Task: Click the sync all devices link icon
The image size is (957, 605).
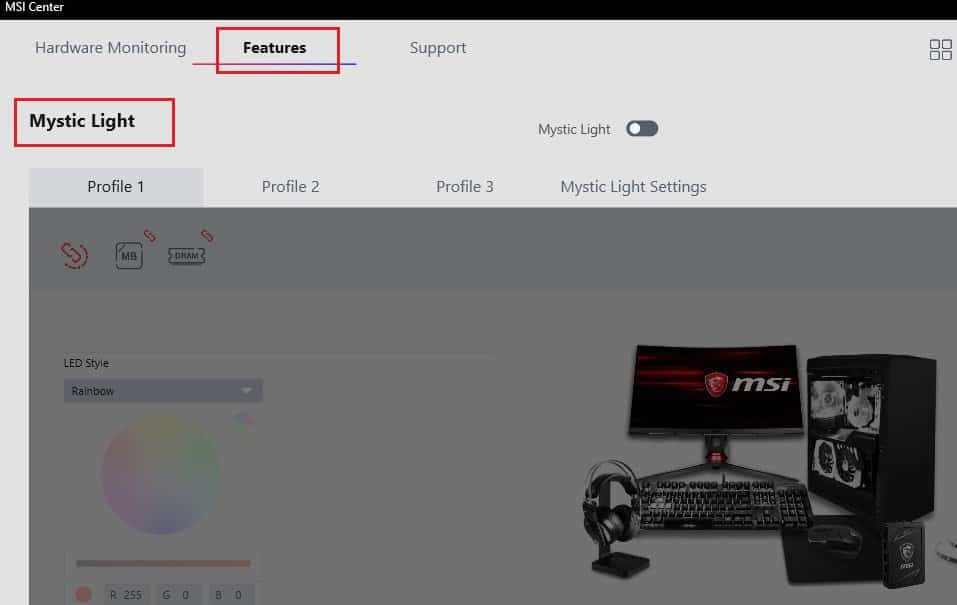Action: [x=74, y=255]
